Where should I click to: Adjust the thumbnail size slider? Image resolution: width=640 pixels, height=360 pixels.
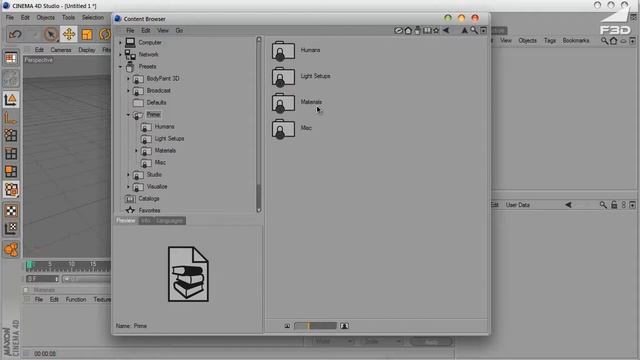[316, 326]
